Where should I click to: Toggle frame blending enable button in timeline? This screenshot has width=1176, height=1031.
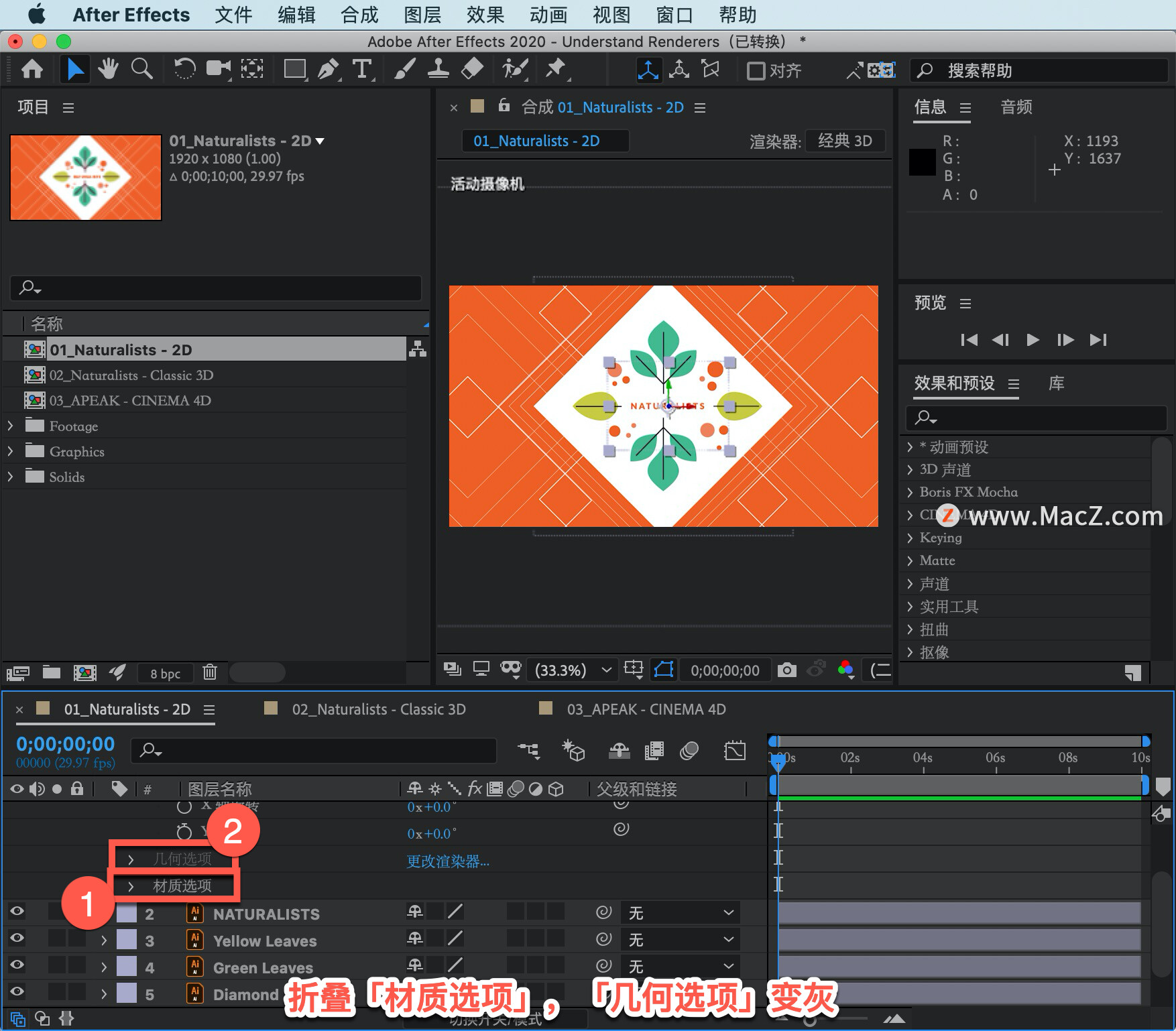point(654,750)
